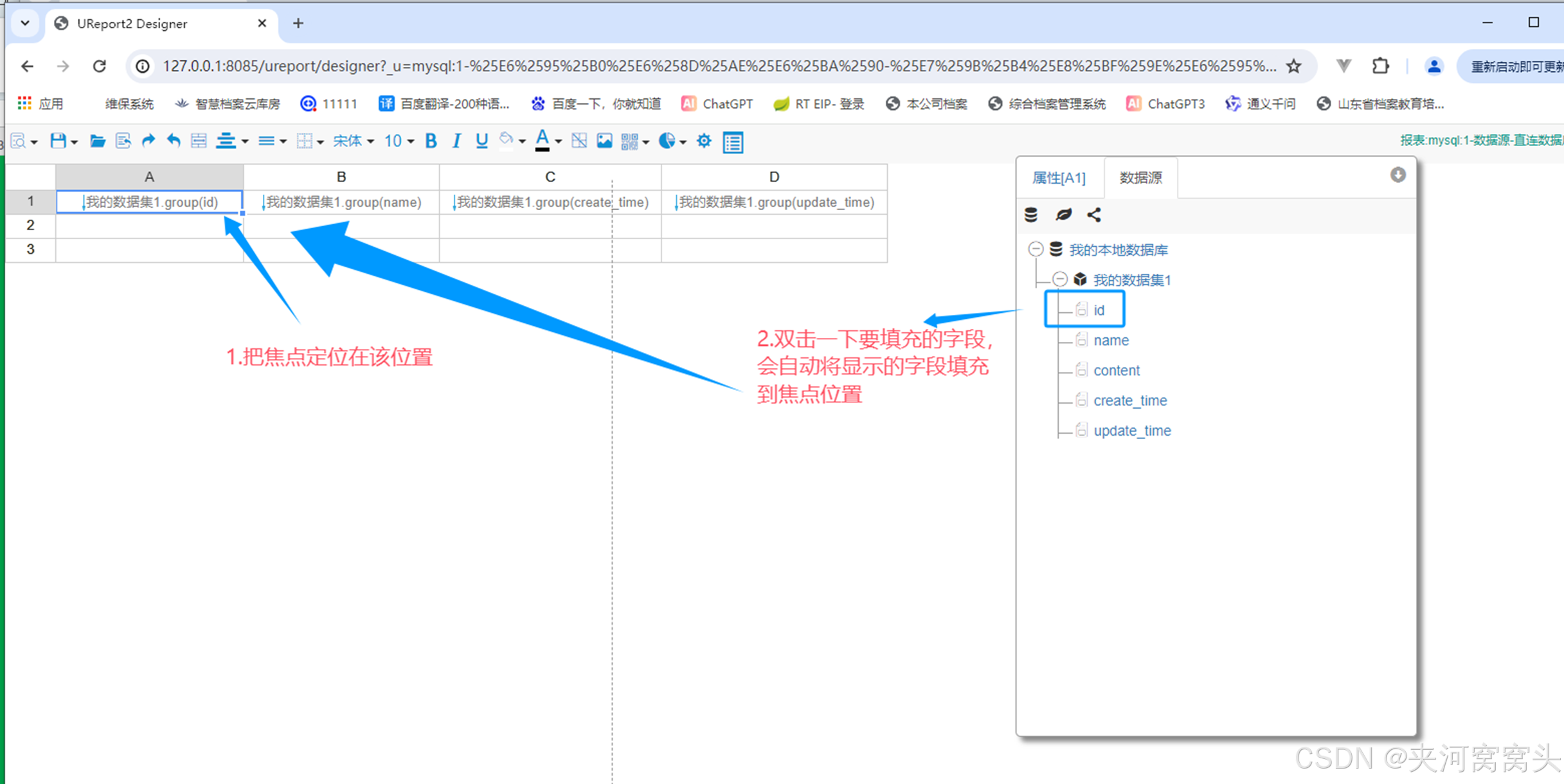
Task: Toggle italic formatting
Action: [x=456, y=141]
